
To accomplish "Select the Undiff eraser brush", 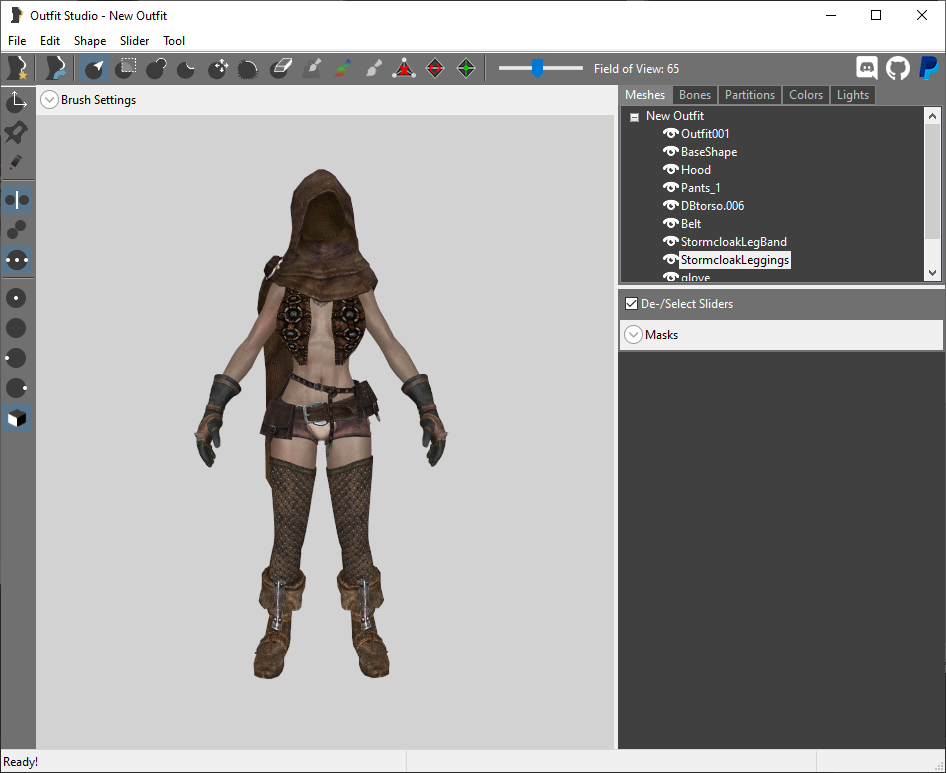I will coord(281,68).
